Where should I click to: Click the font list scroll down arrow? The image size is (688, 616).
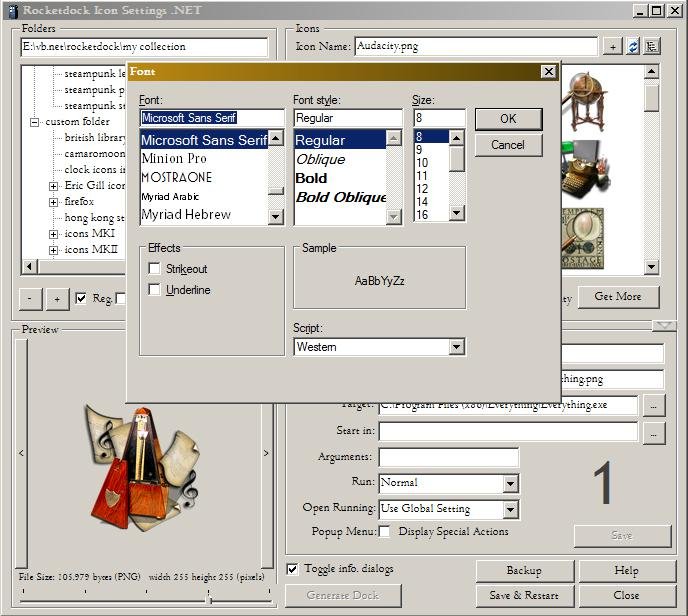(276, 216)
